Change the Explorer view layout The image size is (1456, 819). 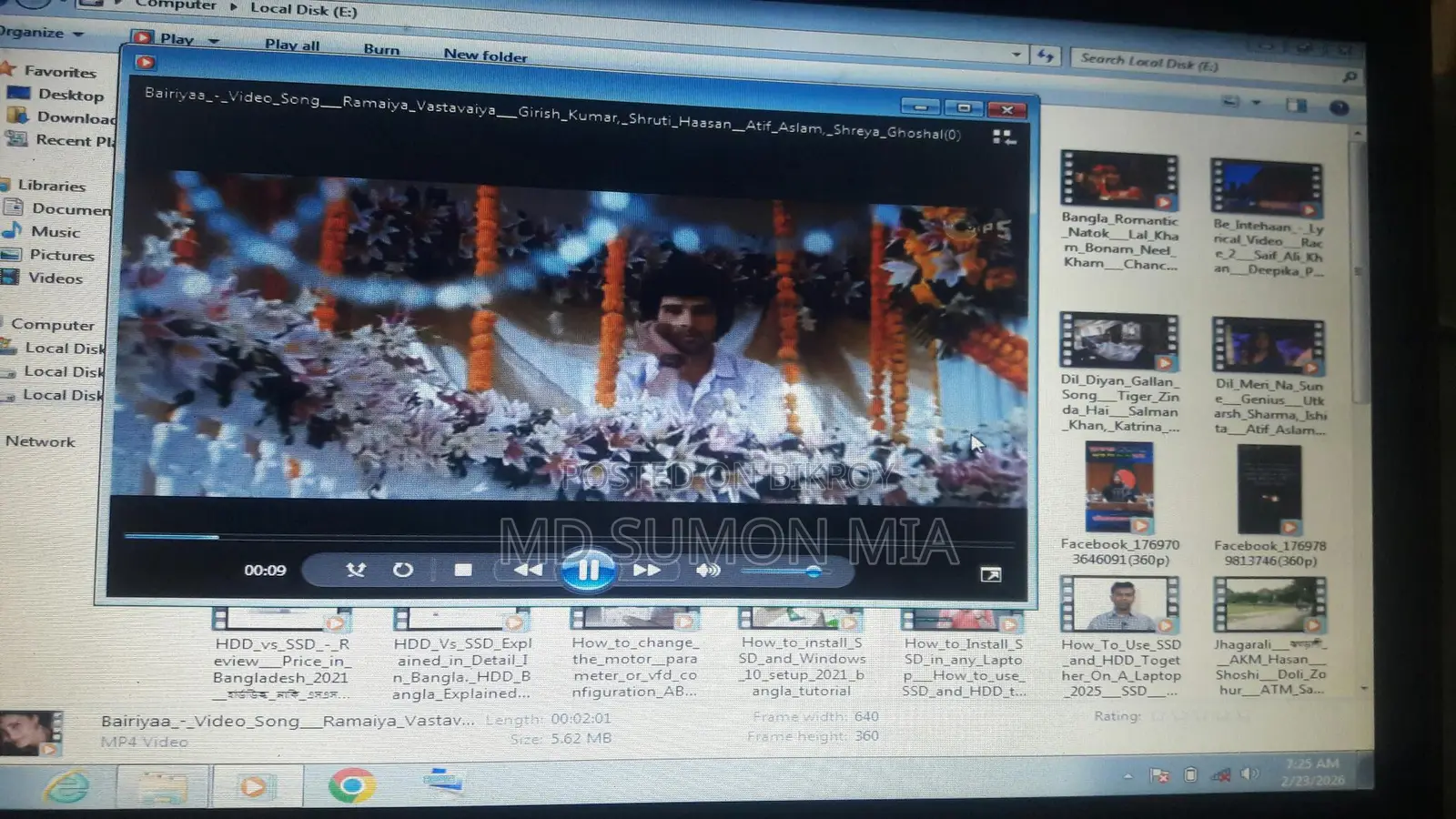coord(1231,101)
